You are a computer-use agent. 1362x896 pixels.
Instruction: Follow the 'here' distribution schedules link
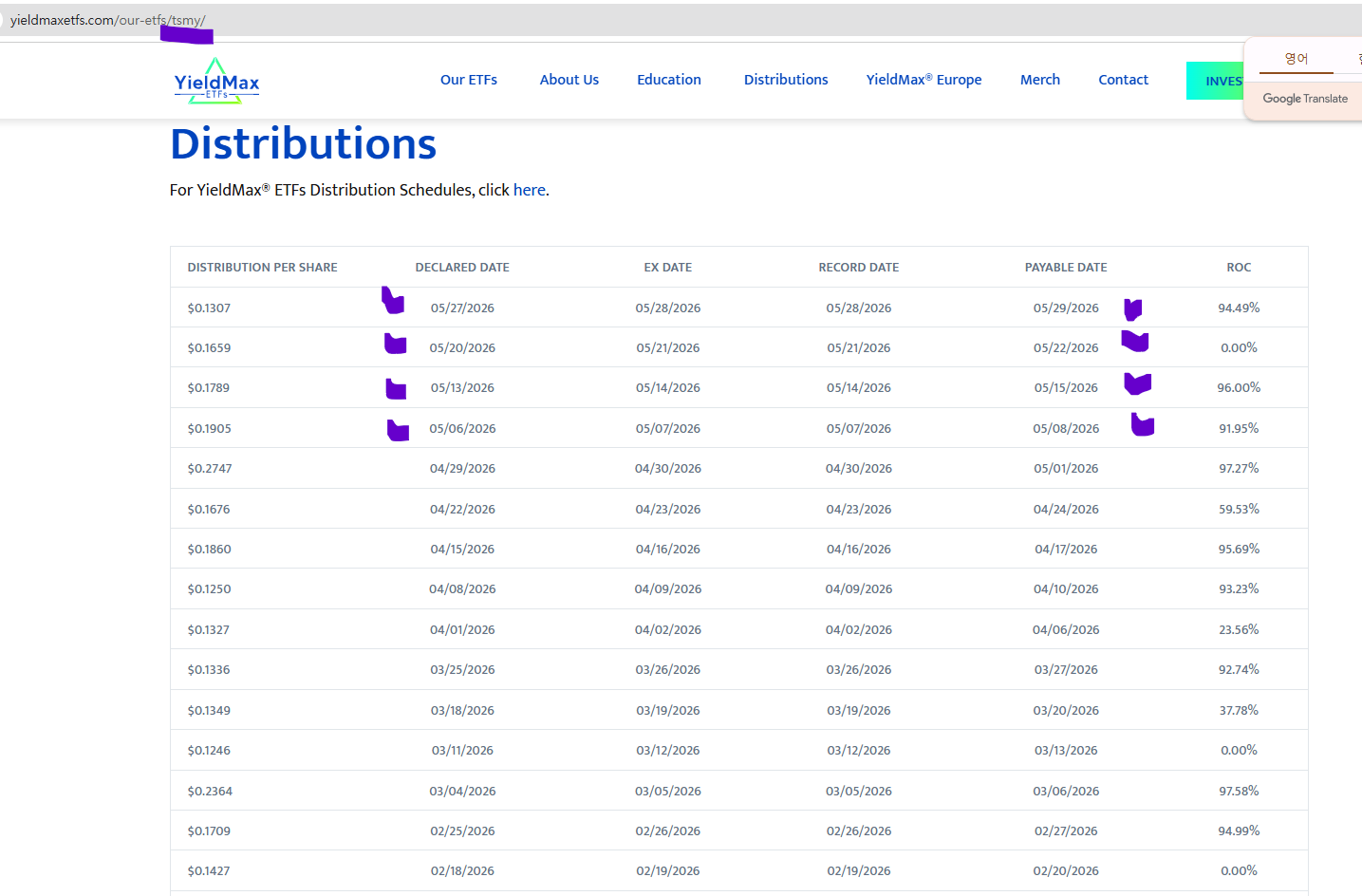(x=530, y=190)
